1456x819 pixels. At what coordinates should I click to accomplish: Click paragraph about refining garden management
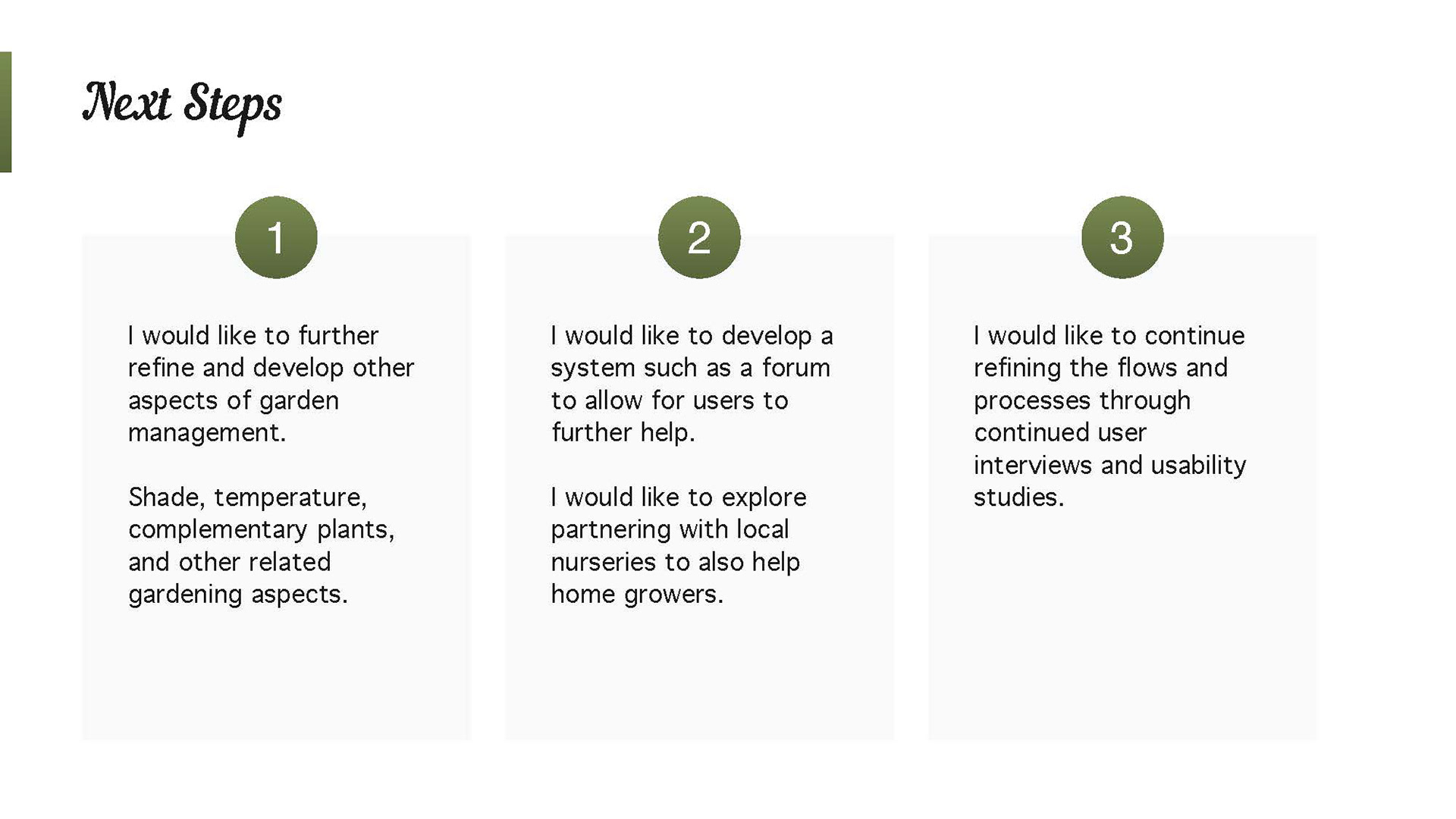coord(271,384)
